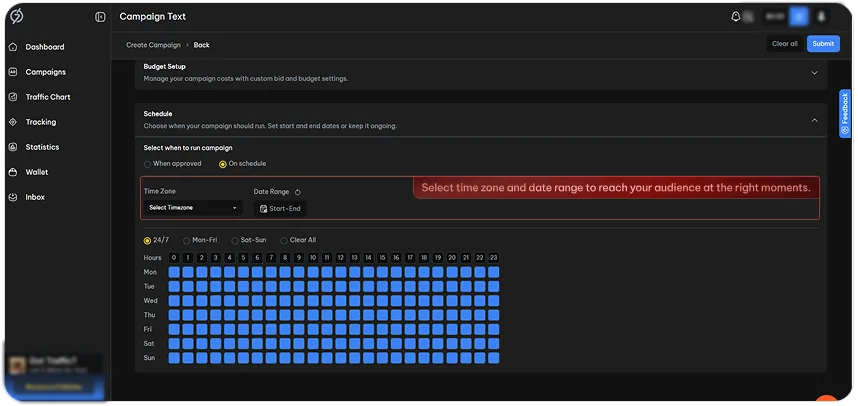Screen dimensions: 858x406
Task: Click the Thu row label
Action: tap(149, 315)
